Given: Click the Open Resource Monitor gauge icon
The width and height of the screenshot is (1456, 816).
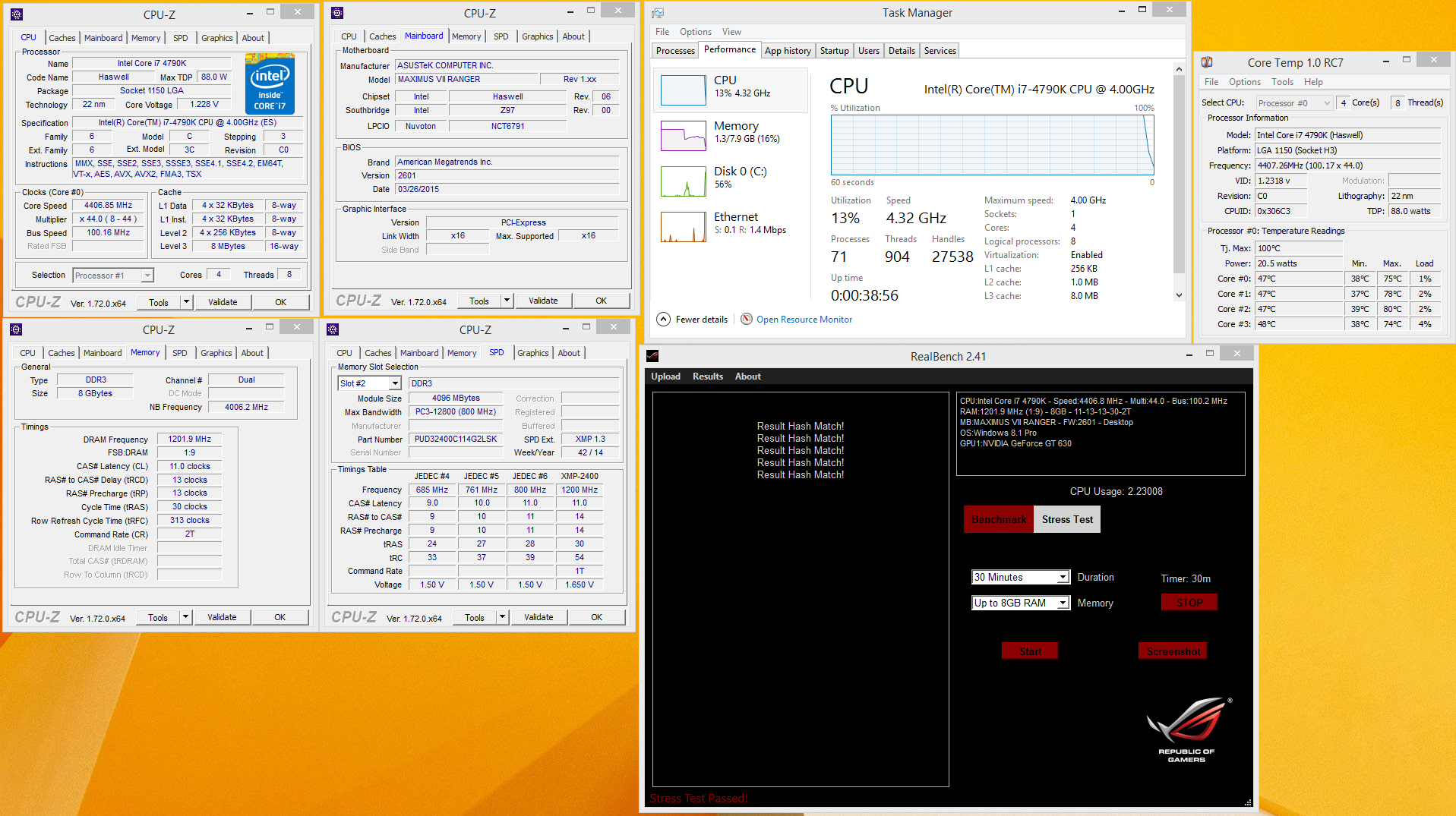Looking at the screenshot, I should 747,319.
